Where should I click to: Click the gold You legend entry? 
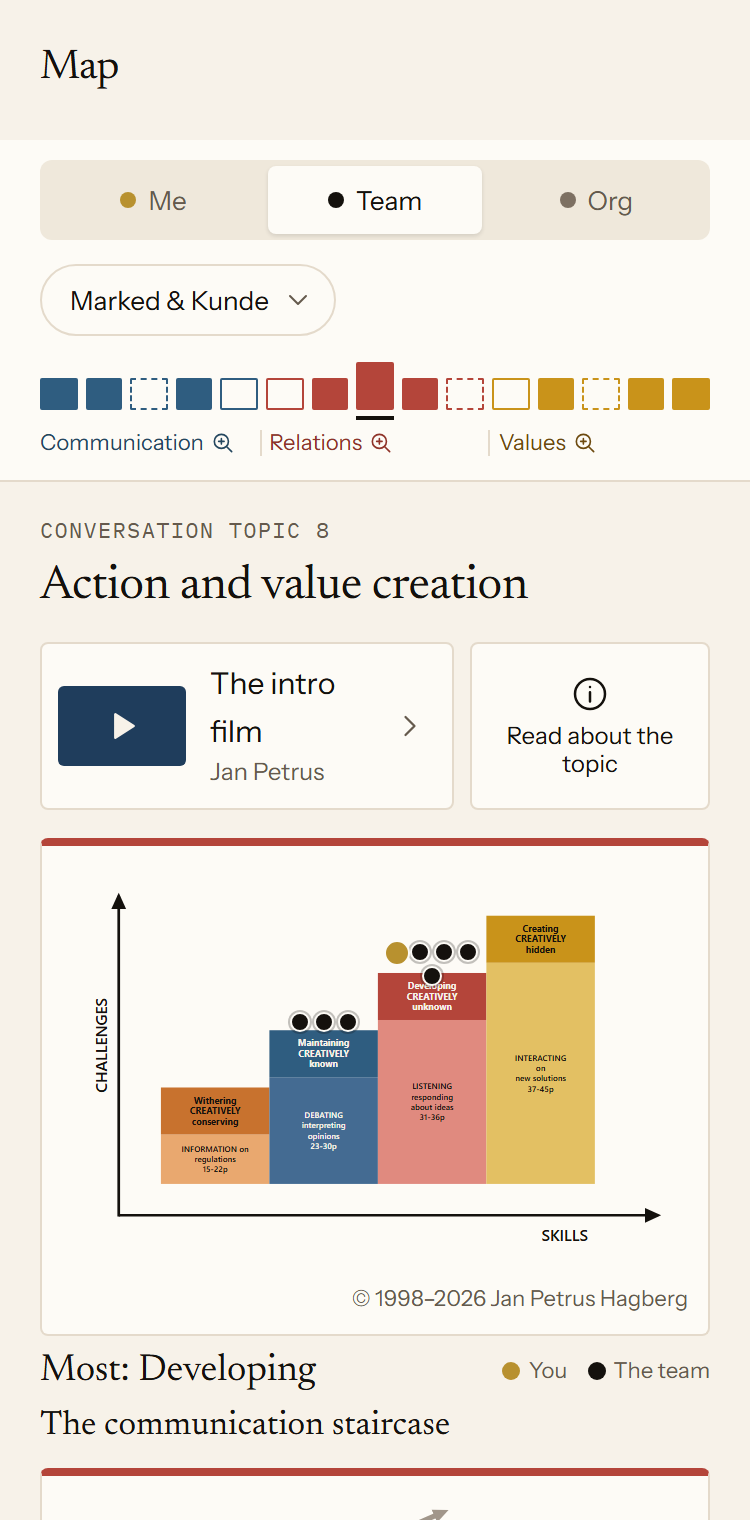point(535,1370)
